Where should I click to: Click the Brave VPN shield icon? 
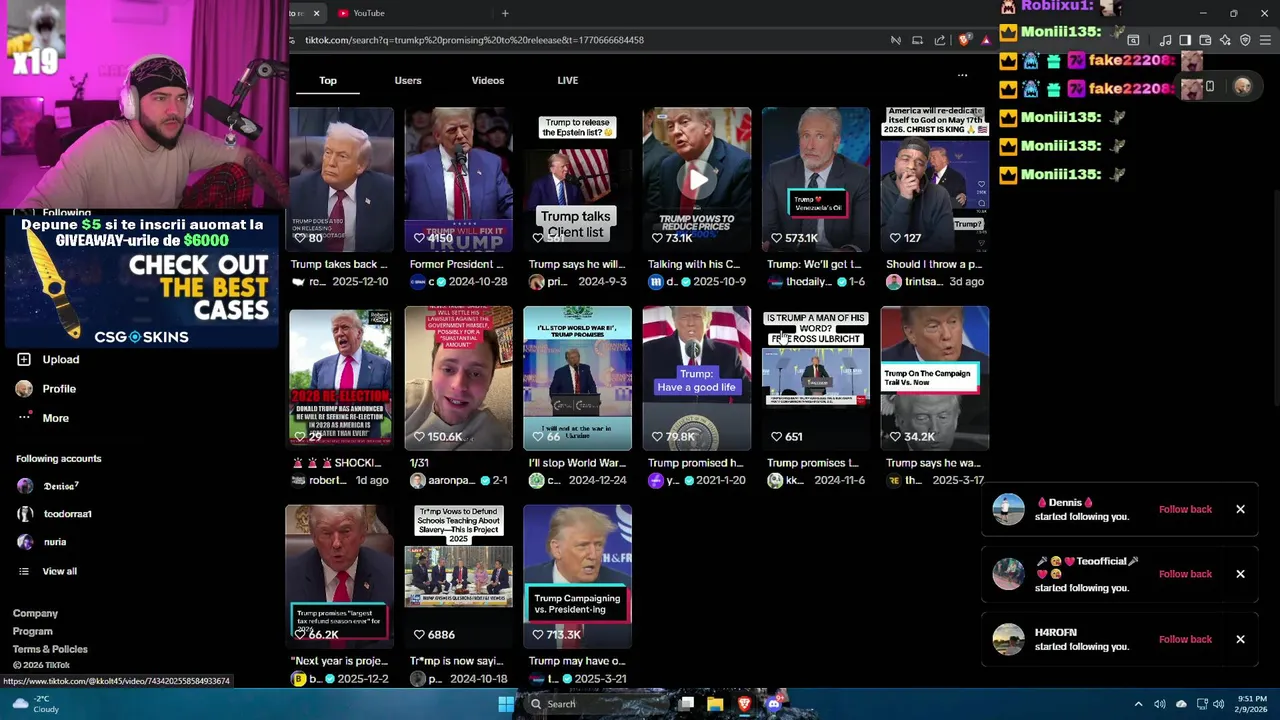(1245, 40)
